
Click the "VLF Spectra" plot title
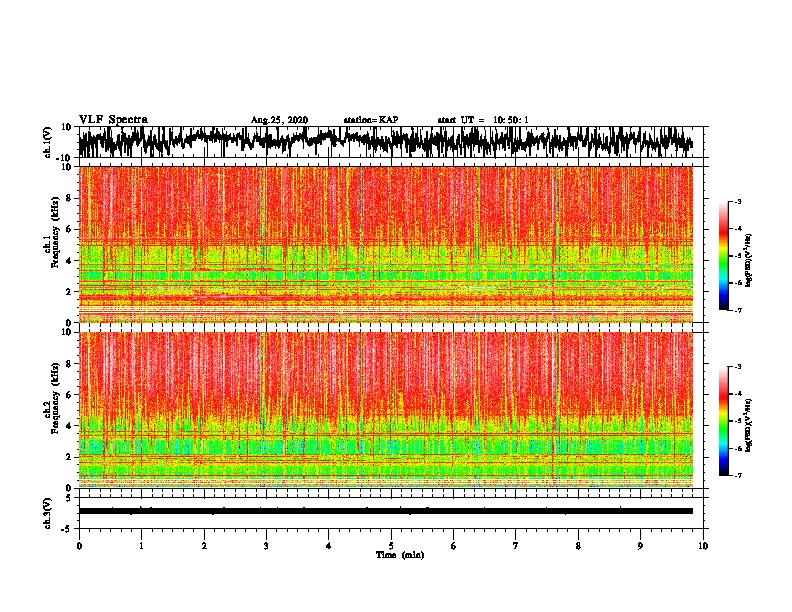tap(113, 119)
